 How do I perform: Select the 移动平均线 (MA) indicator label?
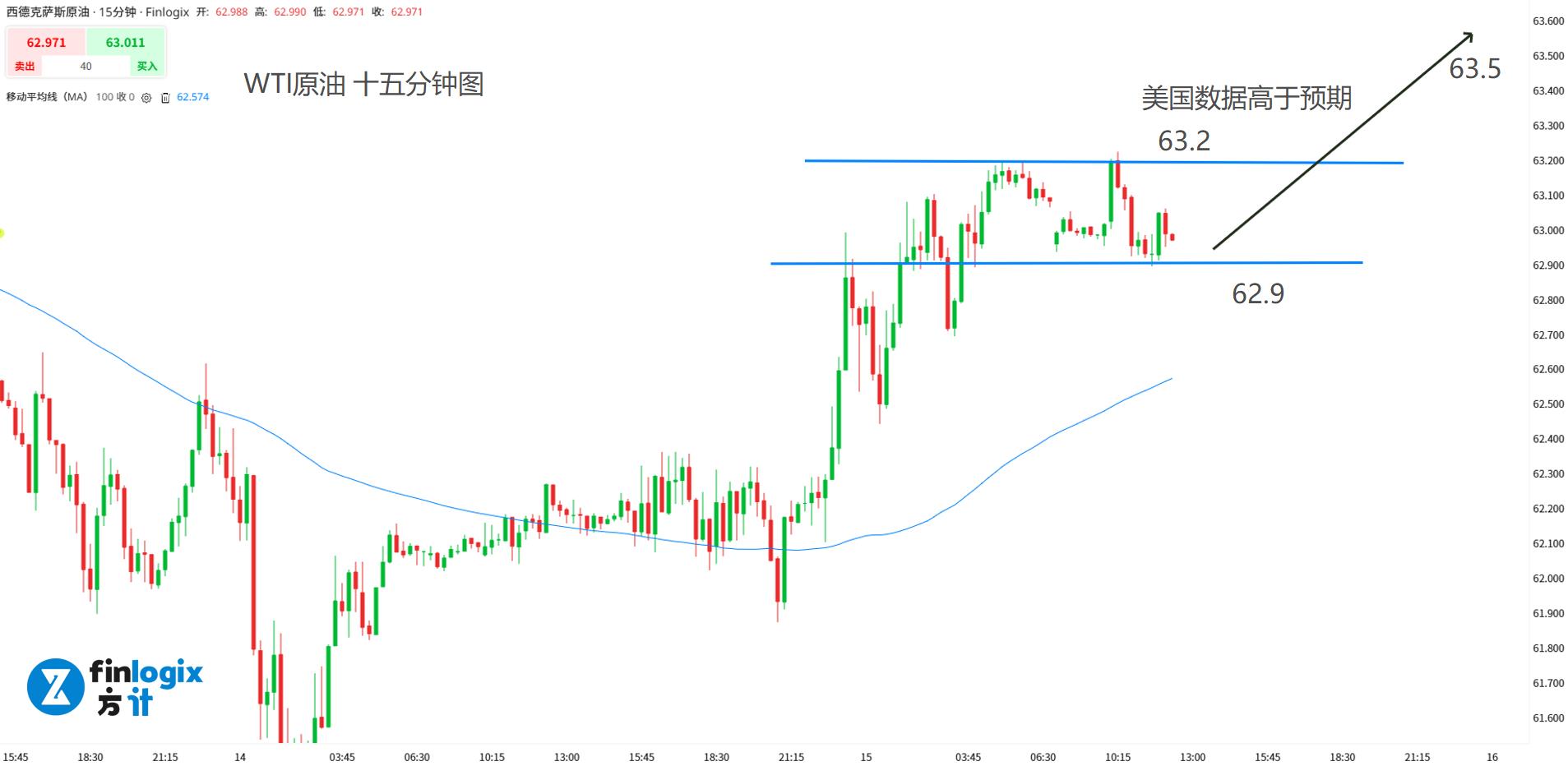[x=47, y=97]
